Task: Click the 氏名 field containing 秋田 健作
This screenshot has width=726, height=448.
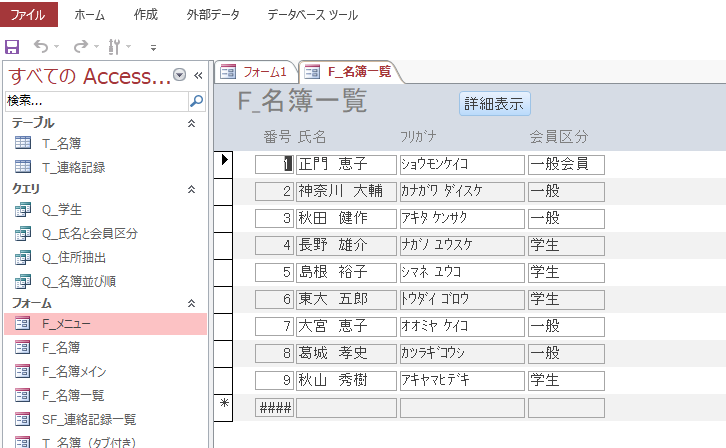Action: tap(346, 218)
